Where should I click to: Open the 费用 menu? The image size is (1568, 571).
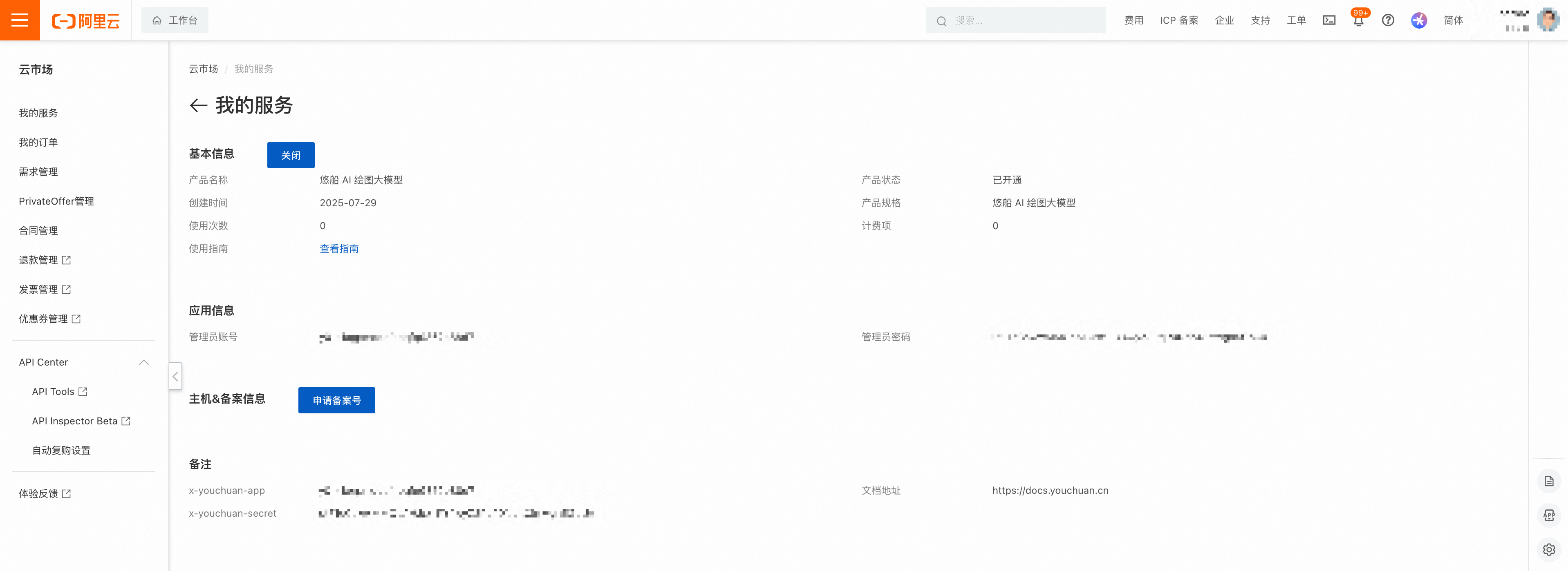(x=1133, y=20)
